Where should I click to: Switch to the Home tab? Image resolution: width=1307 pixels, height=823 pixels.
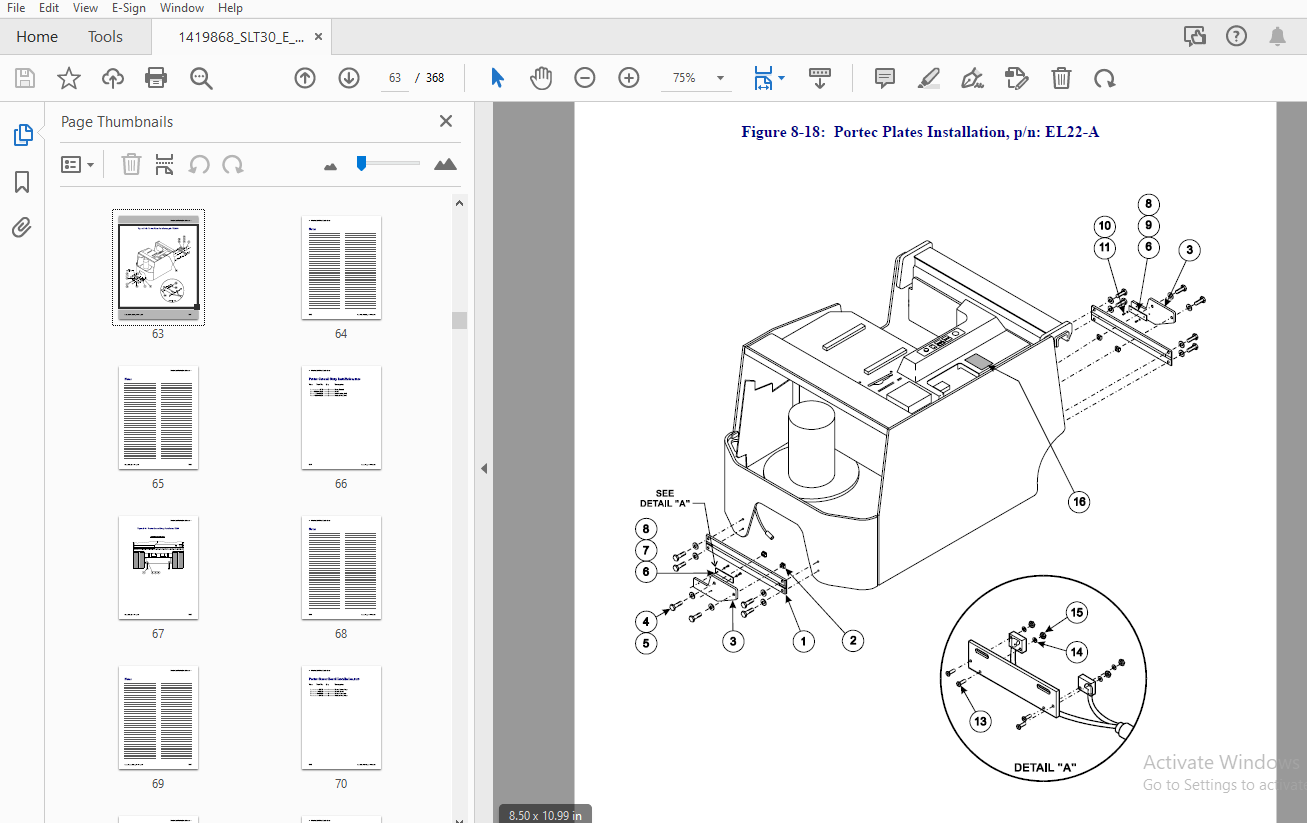pos(37,37)
